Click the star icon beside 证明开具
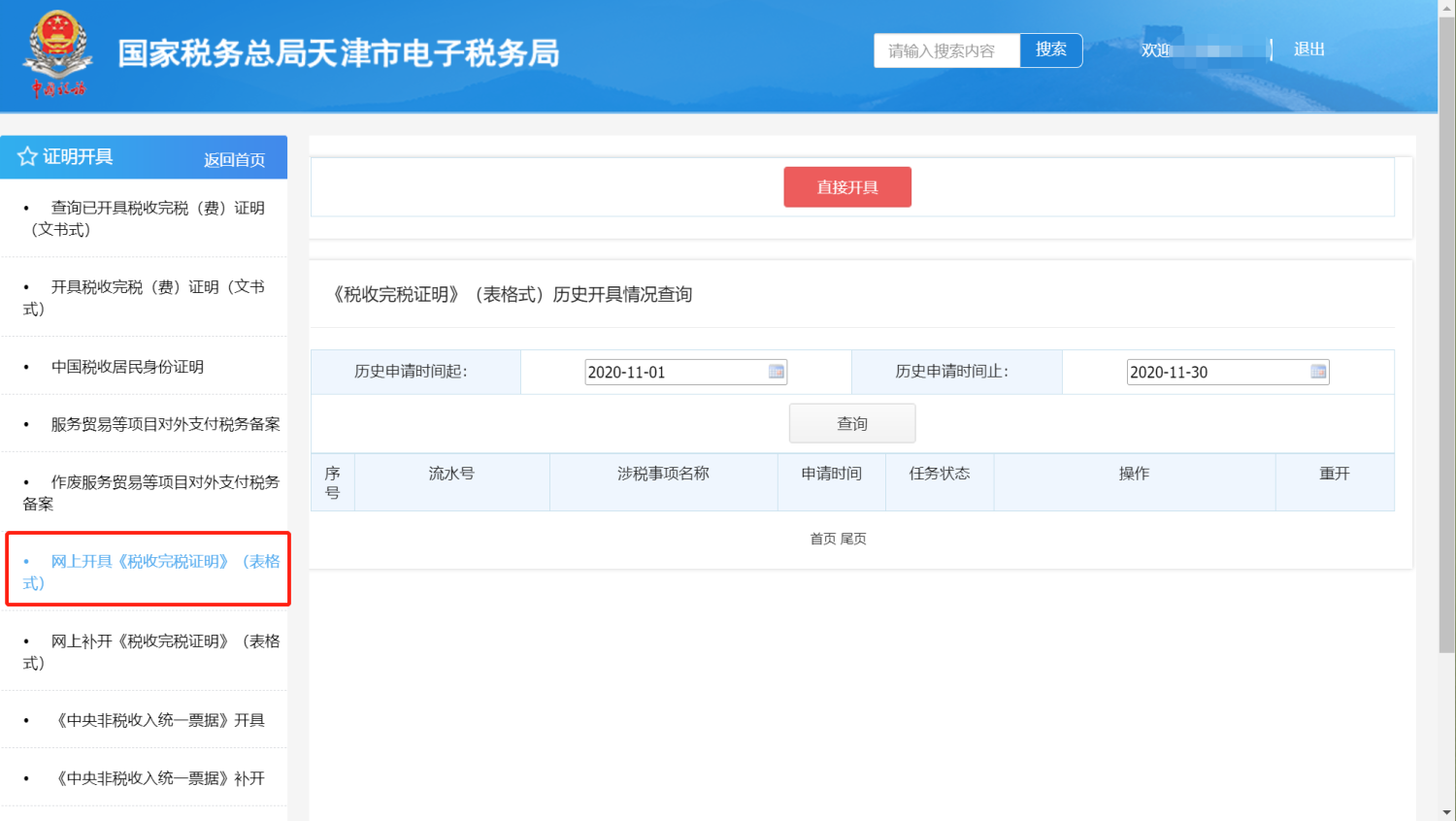The height and width of the screenshot is (821, 1456). coord(27,156)
